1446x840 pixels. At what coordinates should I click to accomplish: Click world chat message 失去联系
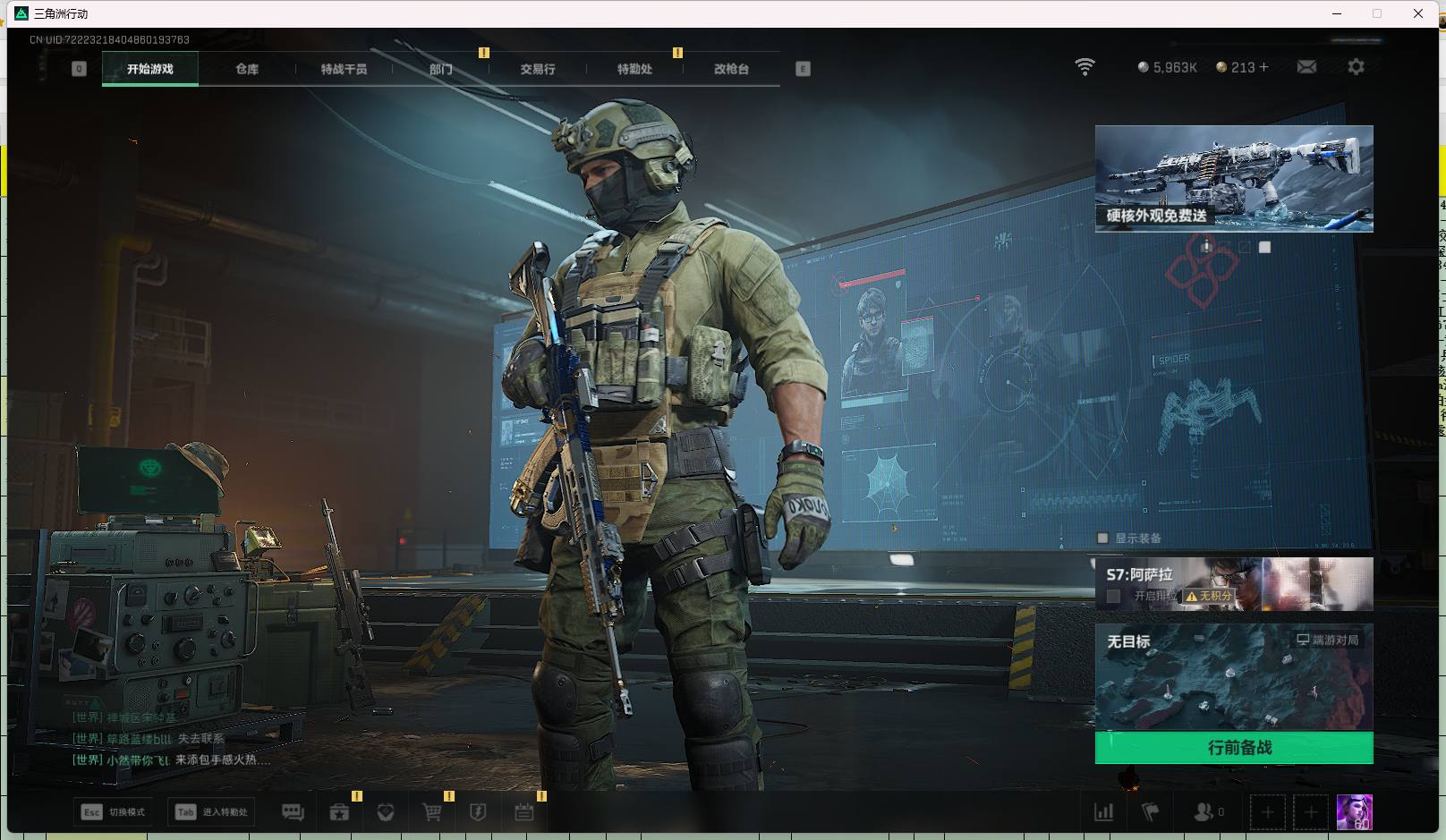[149, 738]
